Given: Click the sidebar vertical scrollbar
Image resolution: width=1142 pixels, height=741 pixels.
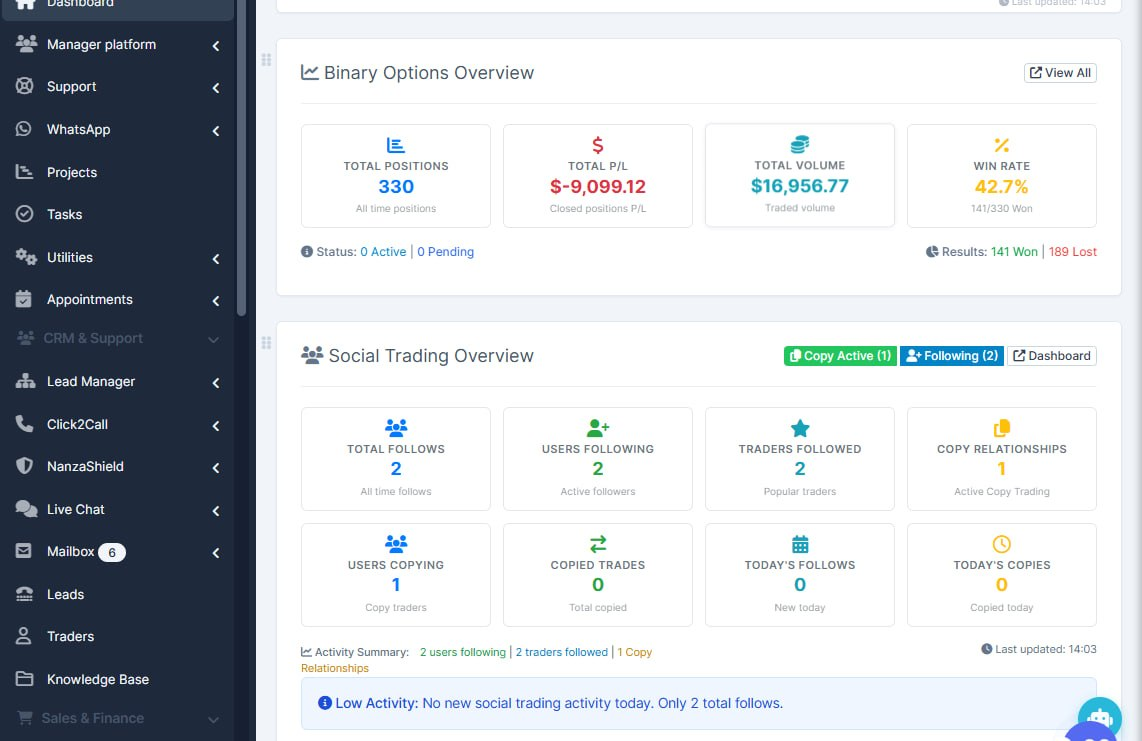Looking at the screenshot, I should (x=241, y=158).
